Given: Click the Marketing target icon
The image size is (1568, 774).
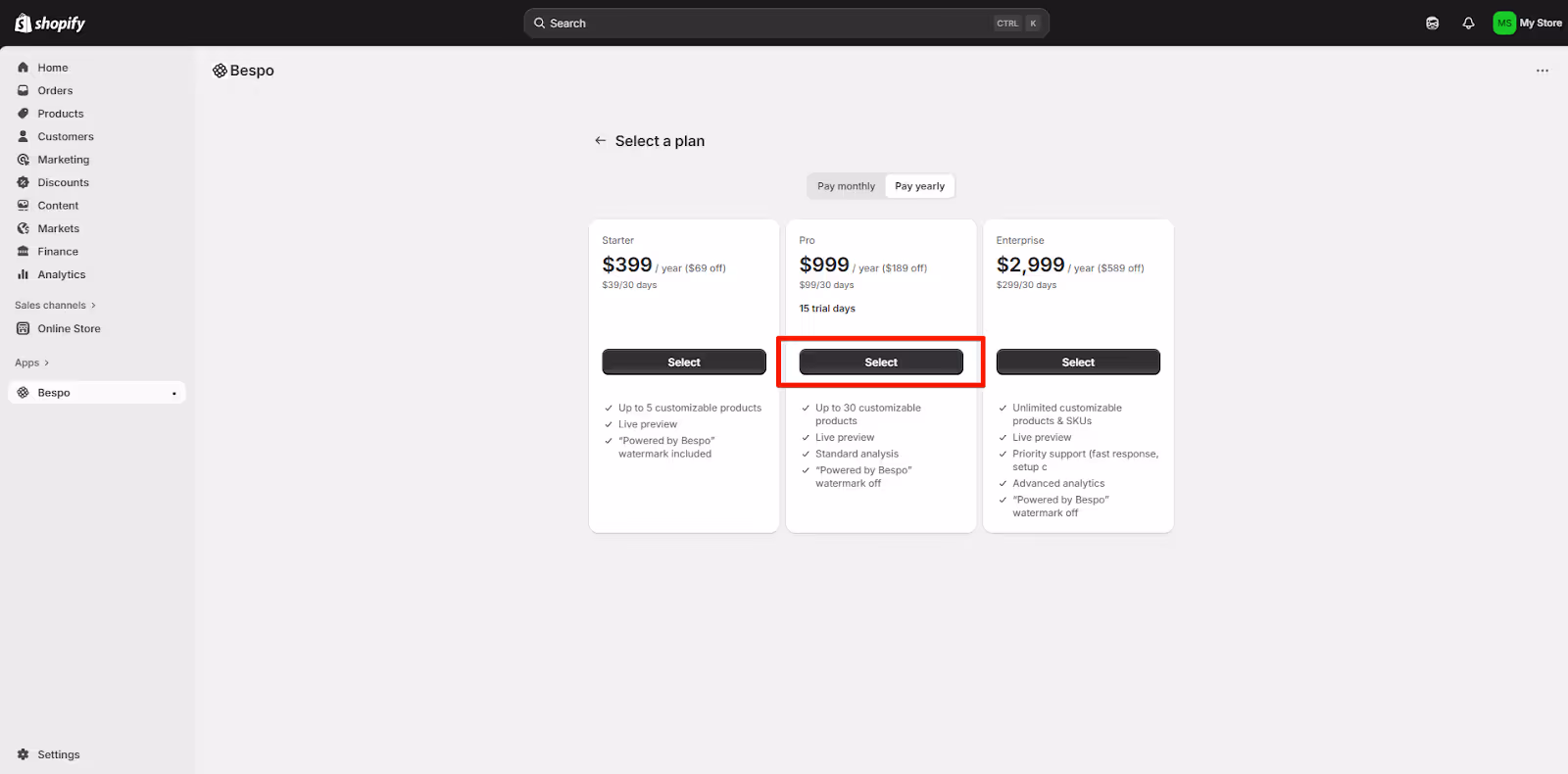Looking at the screenshot, I should click(x=24, y=160).
